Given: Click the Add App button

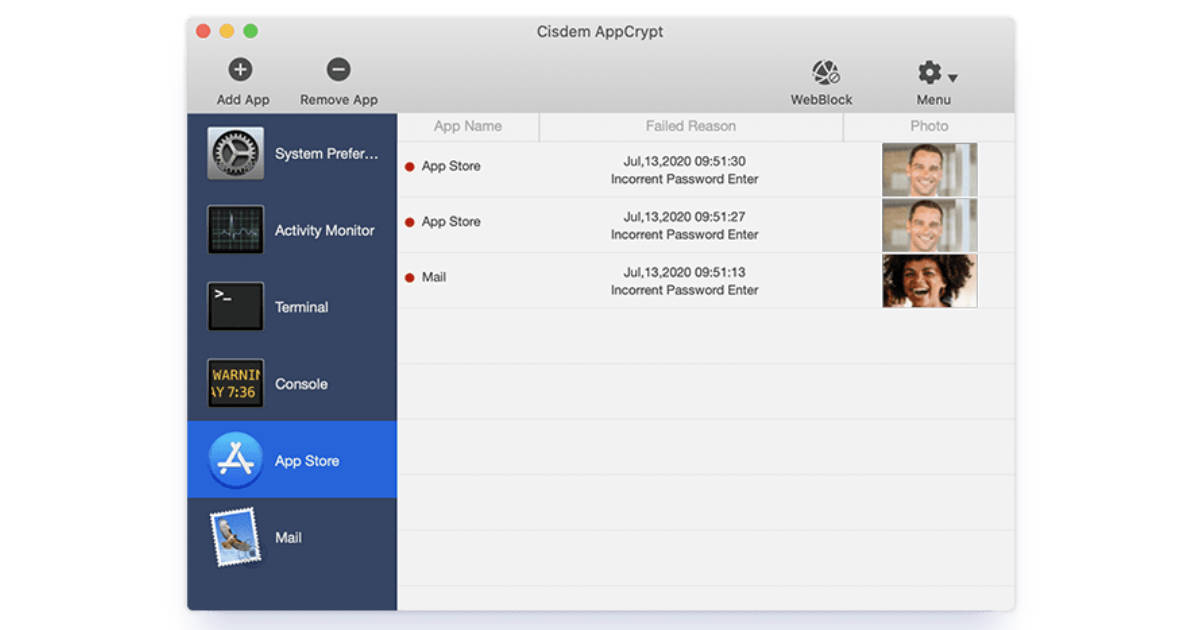Looking at the screenshot, I should pyautogui.click(x=241, y=80).
